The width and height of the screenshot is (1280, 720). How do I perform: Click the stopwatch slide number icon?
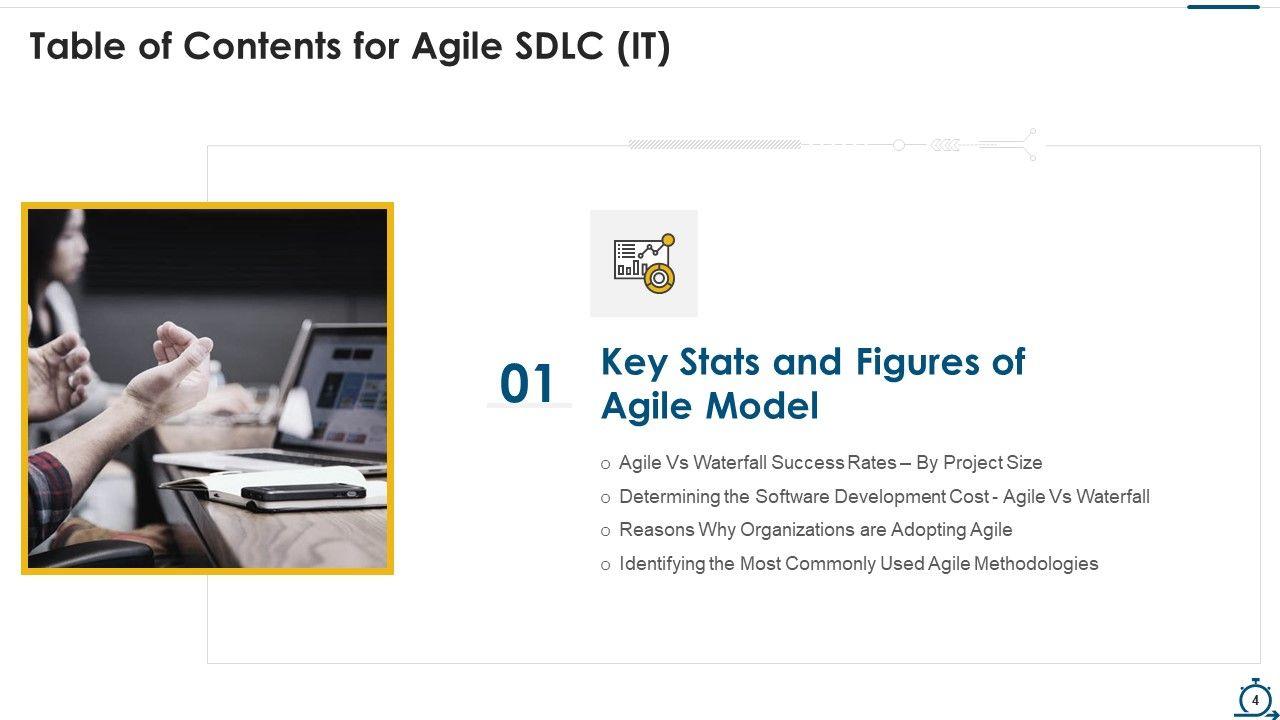click(1255, 699)
